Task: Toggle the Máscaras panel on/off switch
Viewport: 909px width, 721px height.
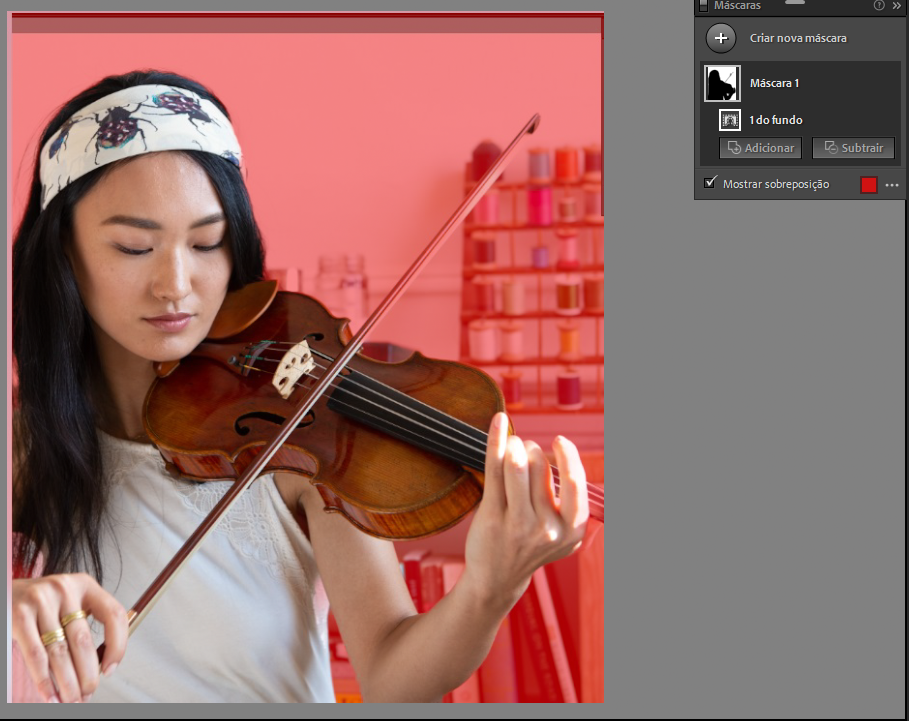Action: coord(703,5)
